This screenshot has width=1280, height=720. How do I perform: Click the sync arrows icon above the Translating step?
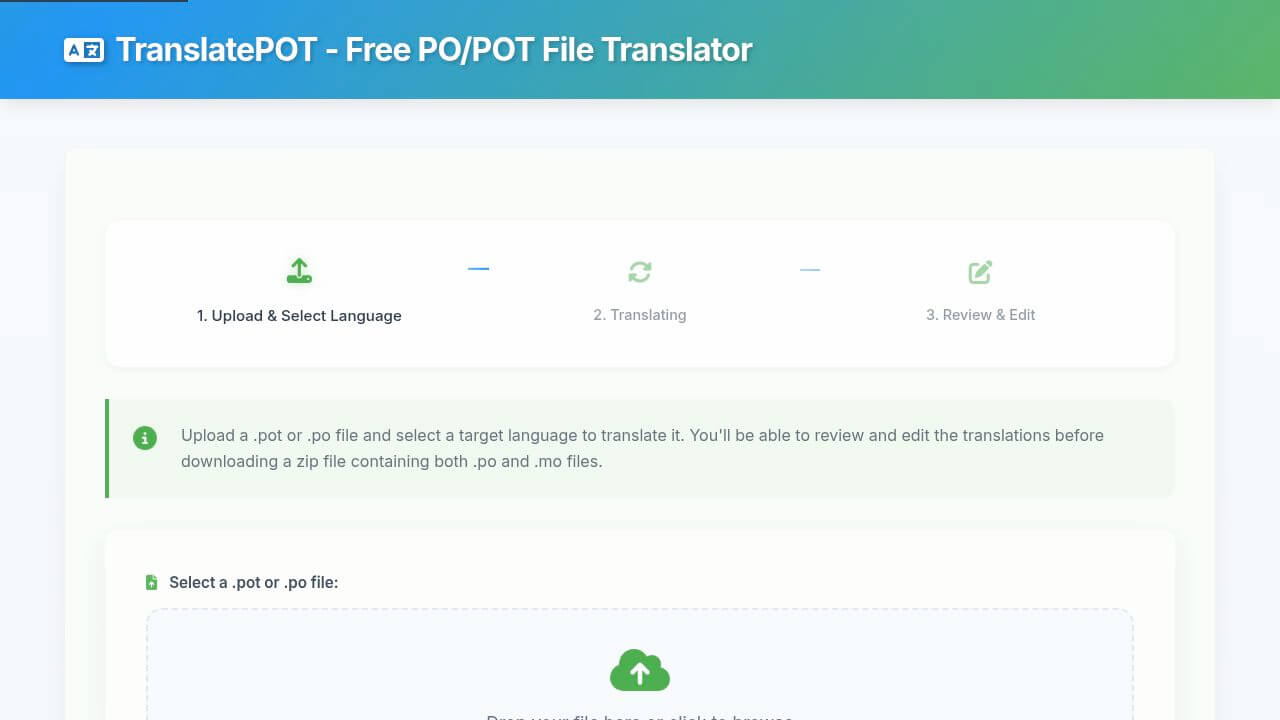pos(639,271)
